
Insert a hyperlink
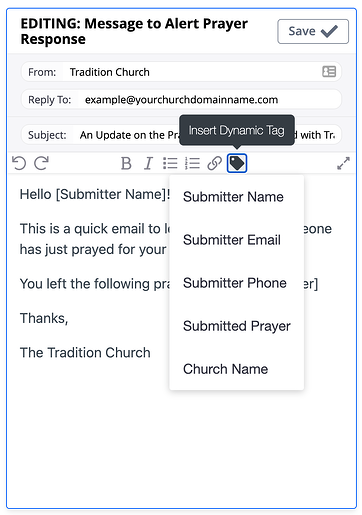click(214, 163)
